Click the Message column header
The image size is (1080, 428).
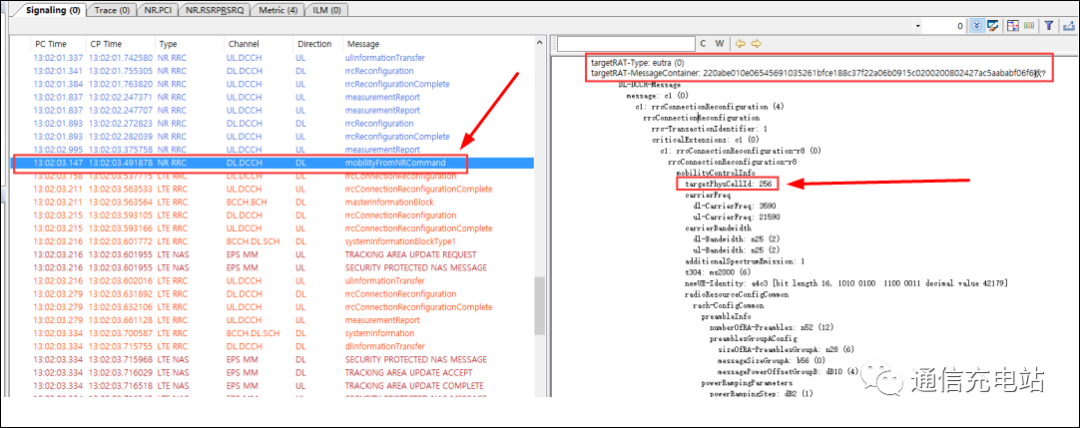pos(438,44)
